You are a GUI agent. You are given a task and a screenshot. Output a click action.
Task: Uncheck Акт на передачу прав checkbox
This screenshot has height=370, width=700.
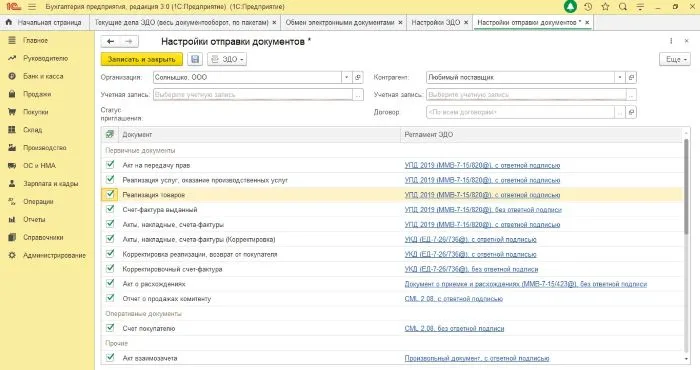pyautogui.click(x=110, y=165)
